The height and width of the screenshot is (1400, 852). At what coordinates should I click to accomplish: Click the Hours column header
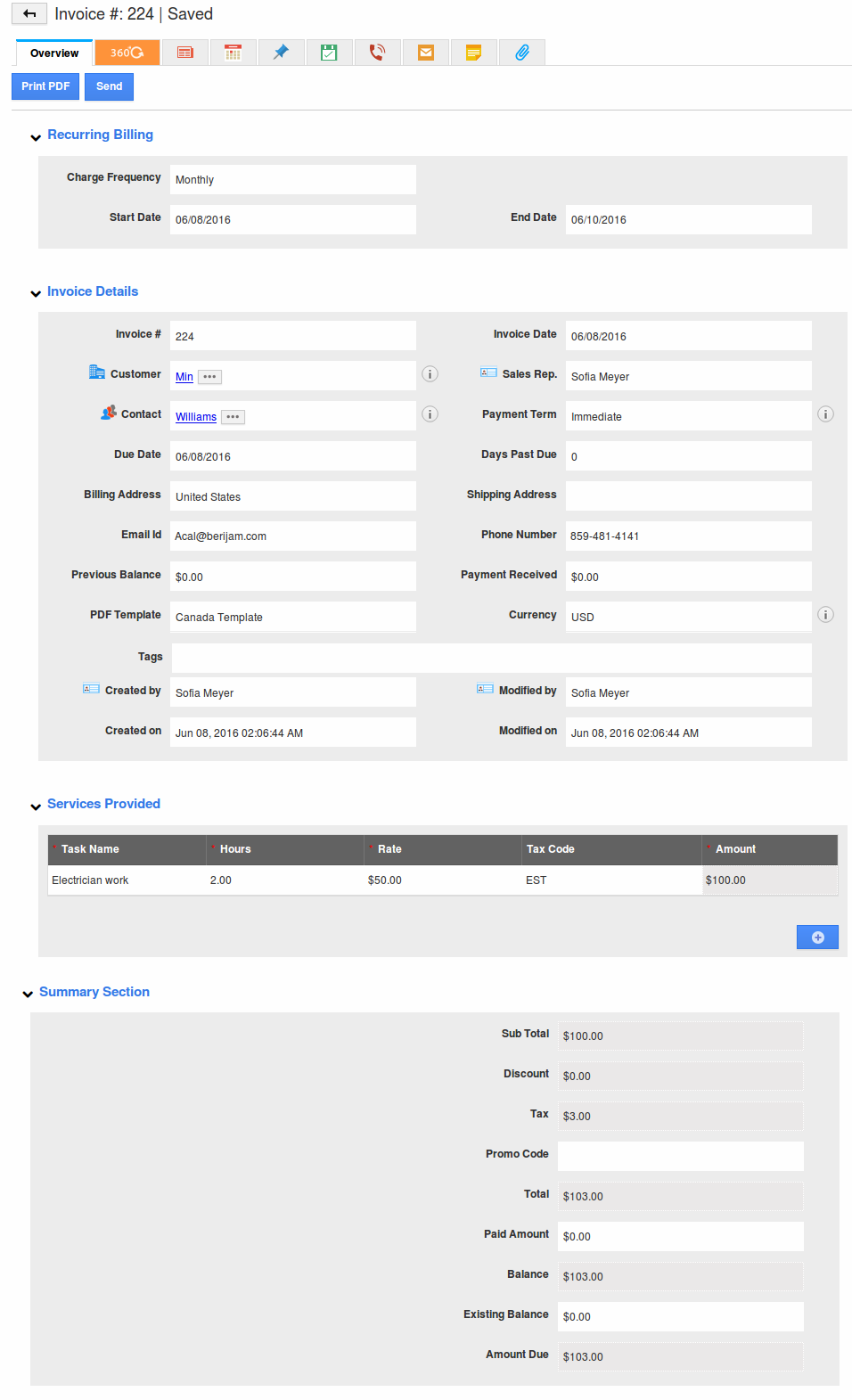pos(285,849)
